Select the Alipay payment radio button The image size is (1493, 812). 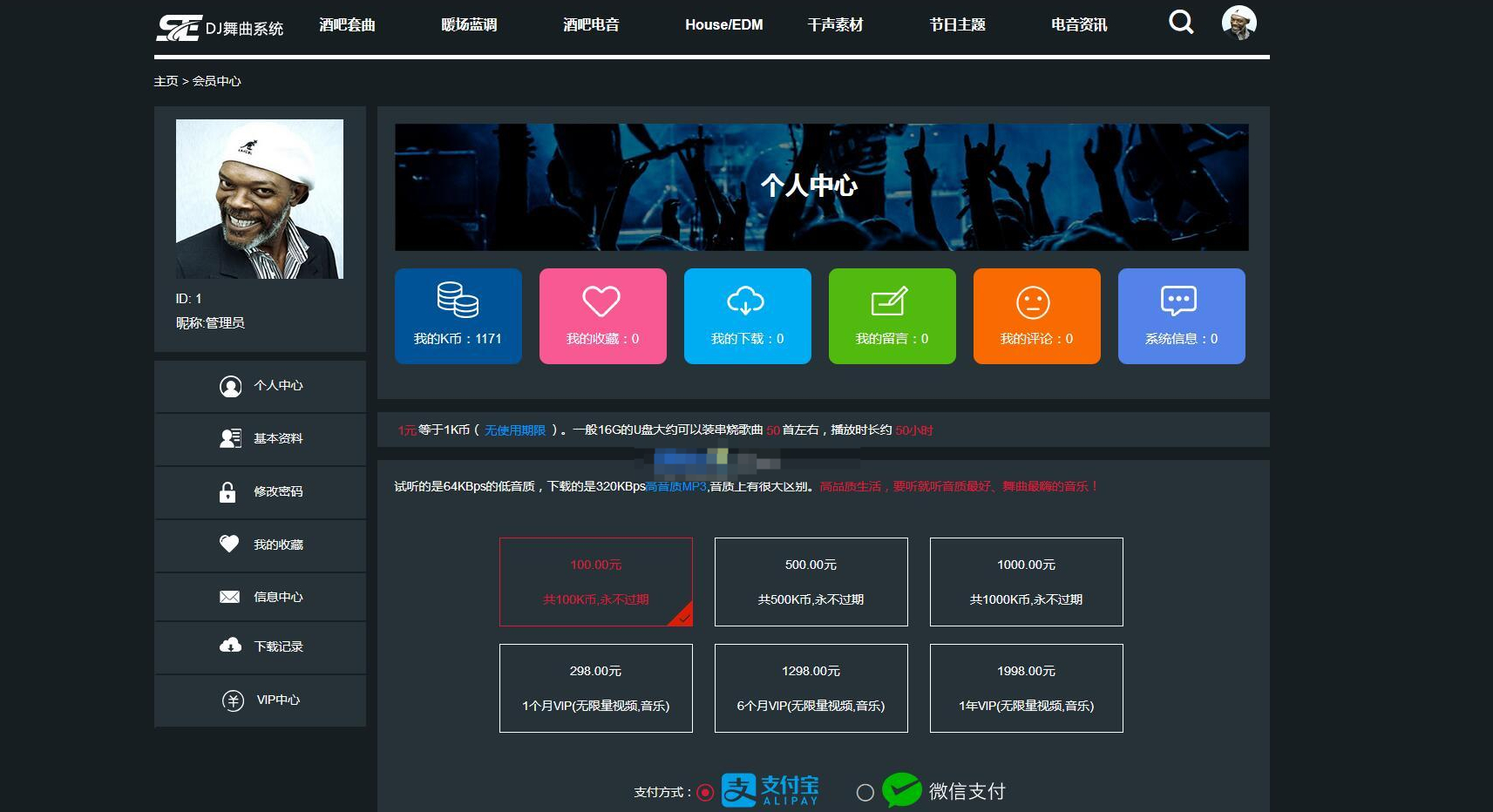705,793
